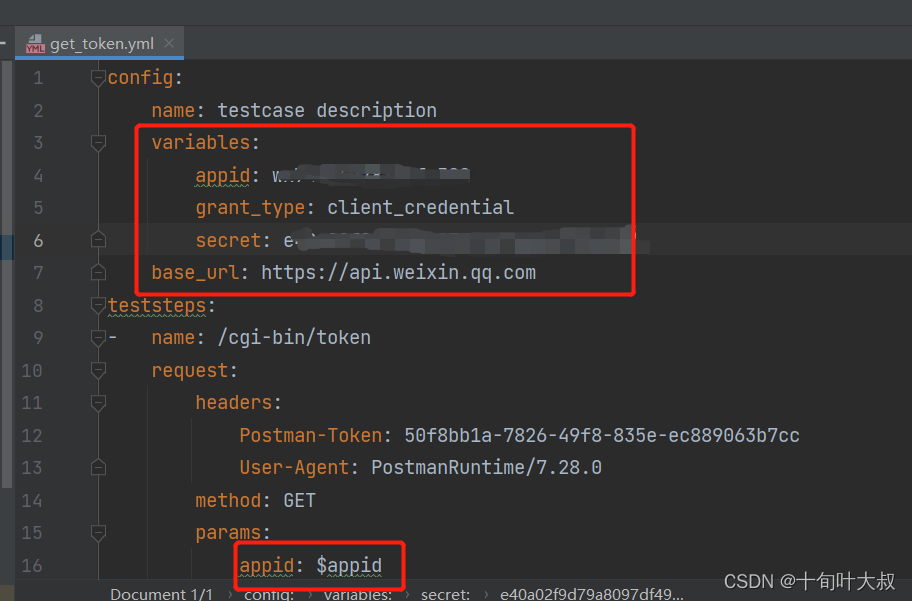Fold the teststep item on line 9
Viewport: 912px width, 601px height.
98,337
